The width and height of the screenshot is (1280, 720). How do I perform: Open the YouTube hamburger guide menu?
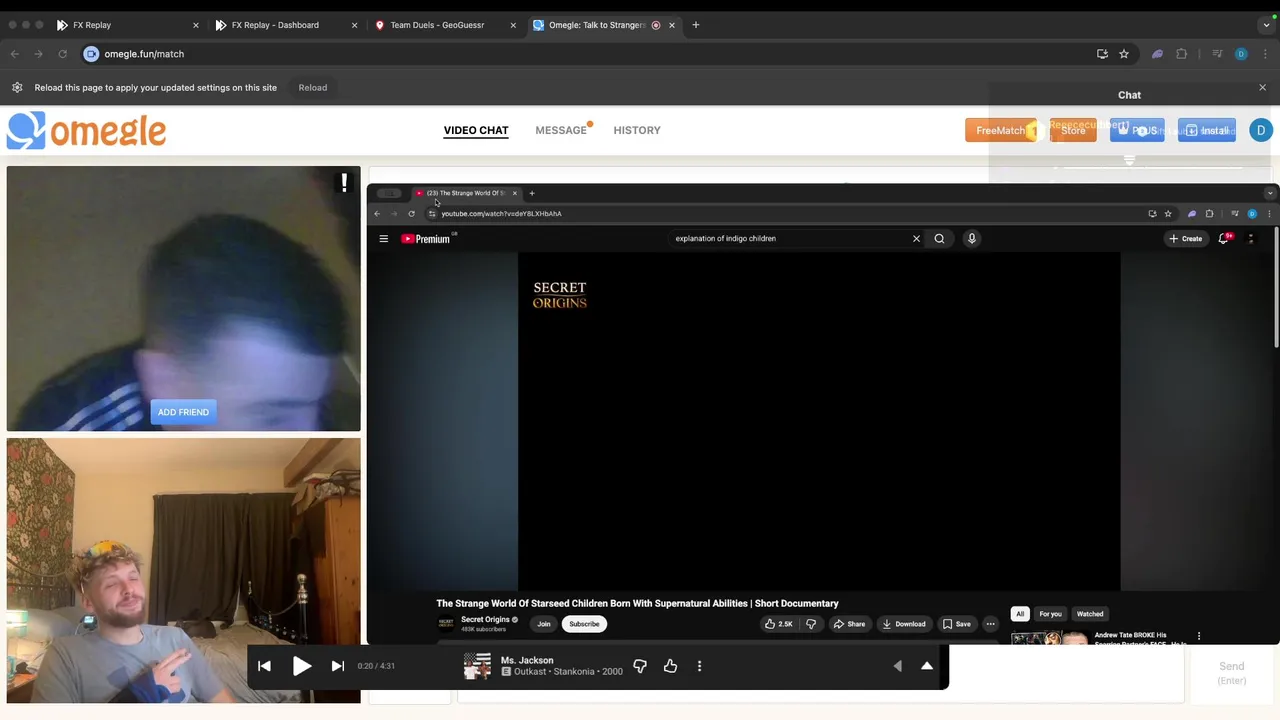(x=383, y=238)
